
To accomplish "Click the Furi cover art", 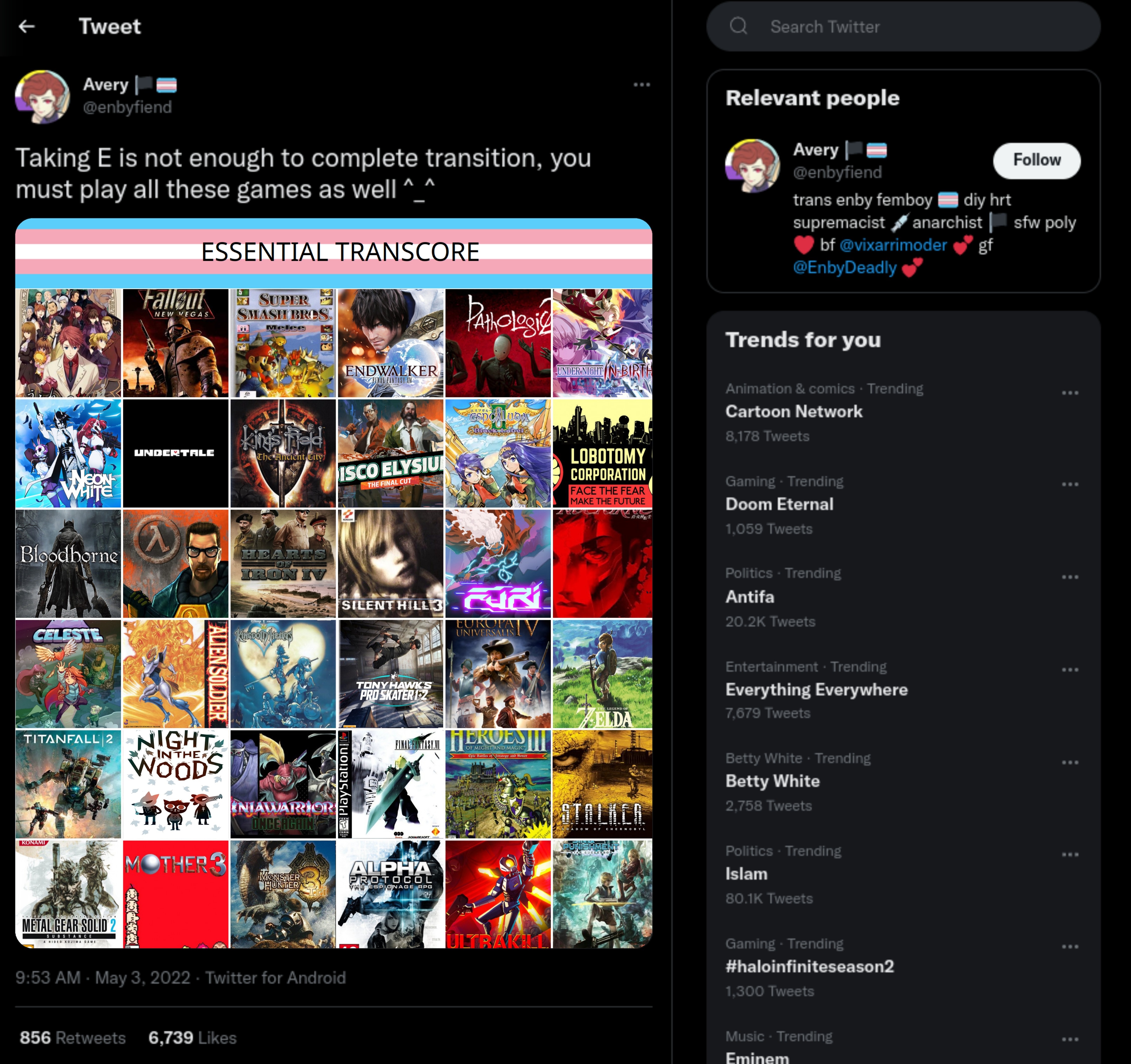I will (x=498, y=563).
